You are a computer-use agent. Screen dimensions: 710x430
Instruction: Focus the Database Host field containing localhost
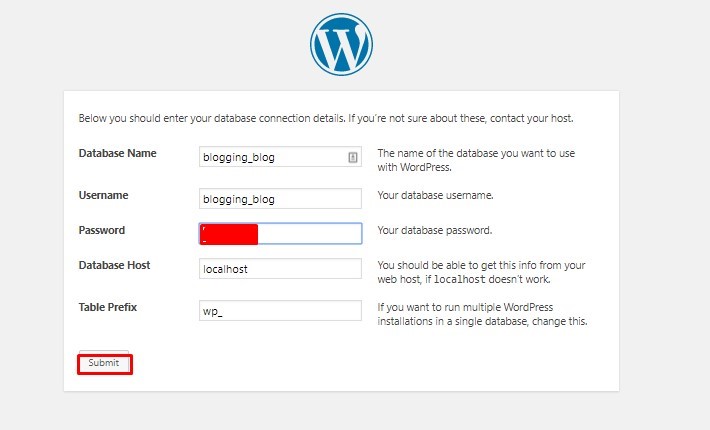pyautogui.click(x=280, y=268)
